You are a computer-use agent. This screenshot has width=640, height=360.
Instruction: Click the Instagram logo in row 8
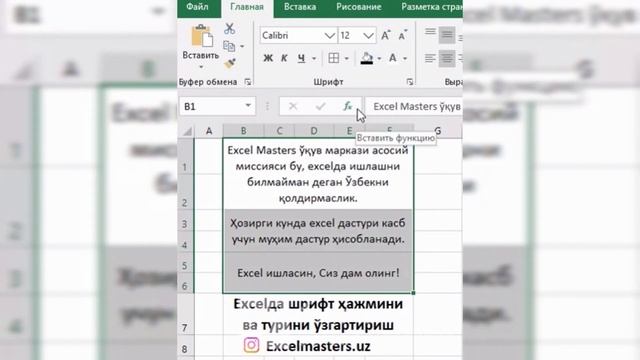click(x=251, y=345)
